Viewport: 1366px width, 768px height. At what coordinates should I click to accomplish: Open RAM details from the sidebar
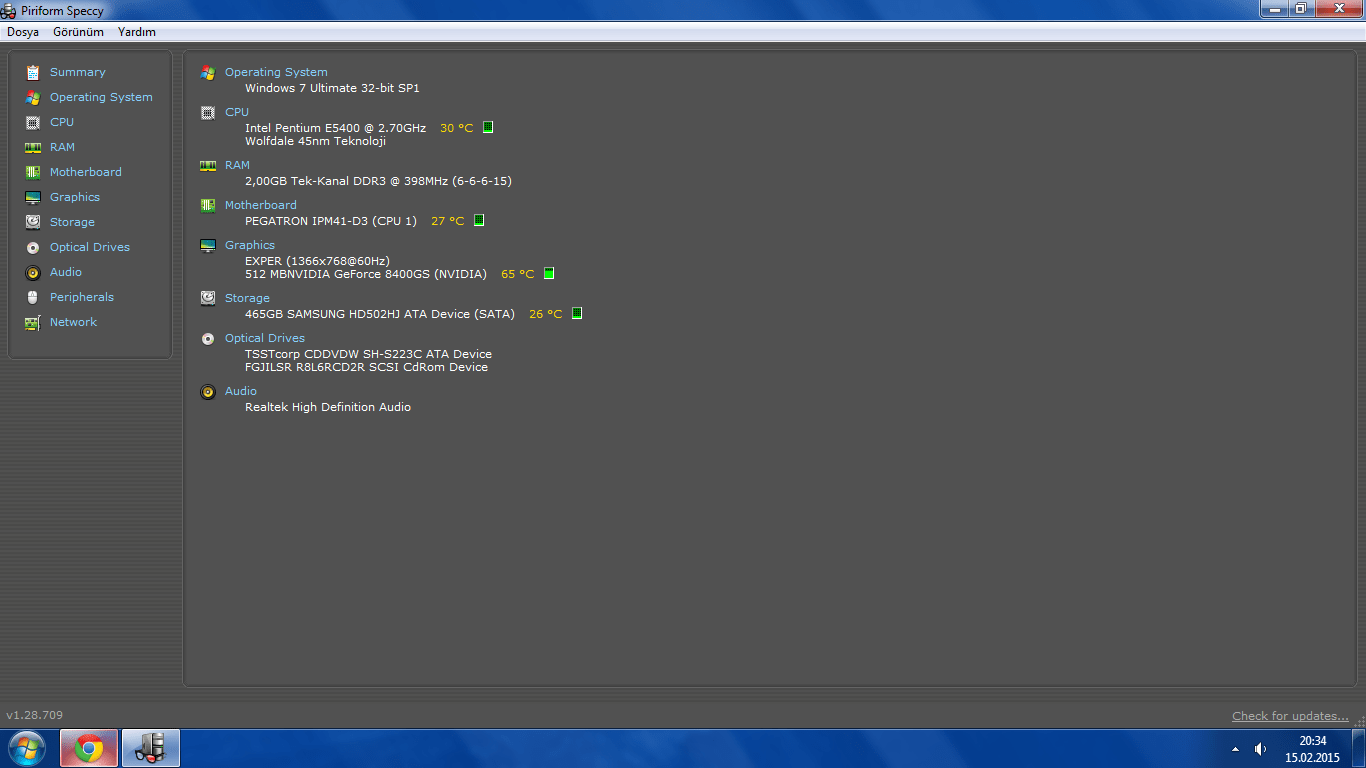point(62,147)
